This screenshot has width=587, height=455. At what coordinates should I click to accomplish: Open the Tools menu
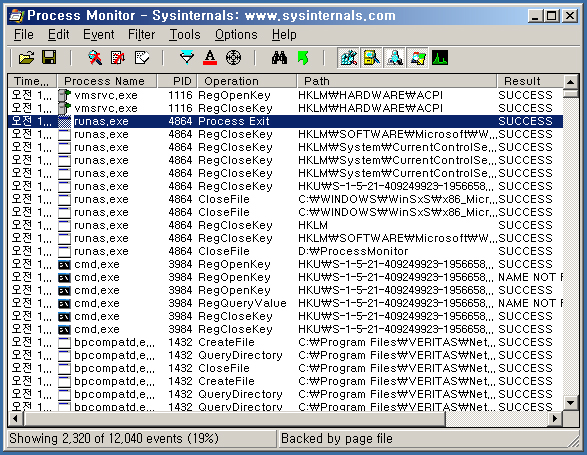pos(185,34)
